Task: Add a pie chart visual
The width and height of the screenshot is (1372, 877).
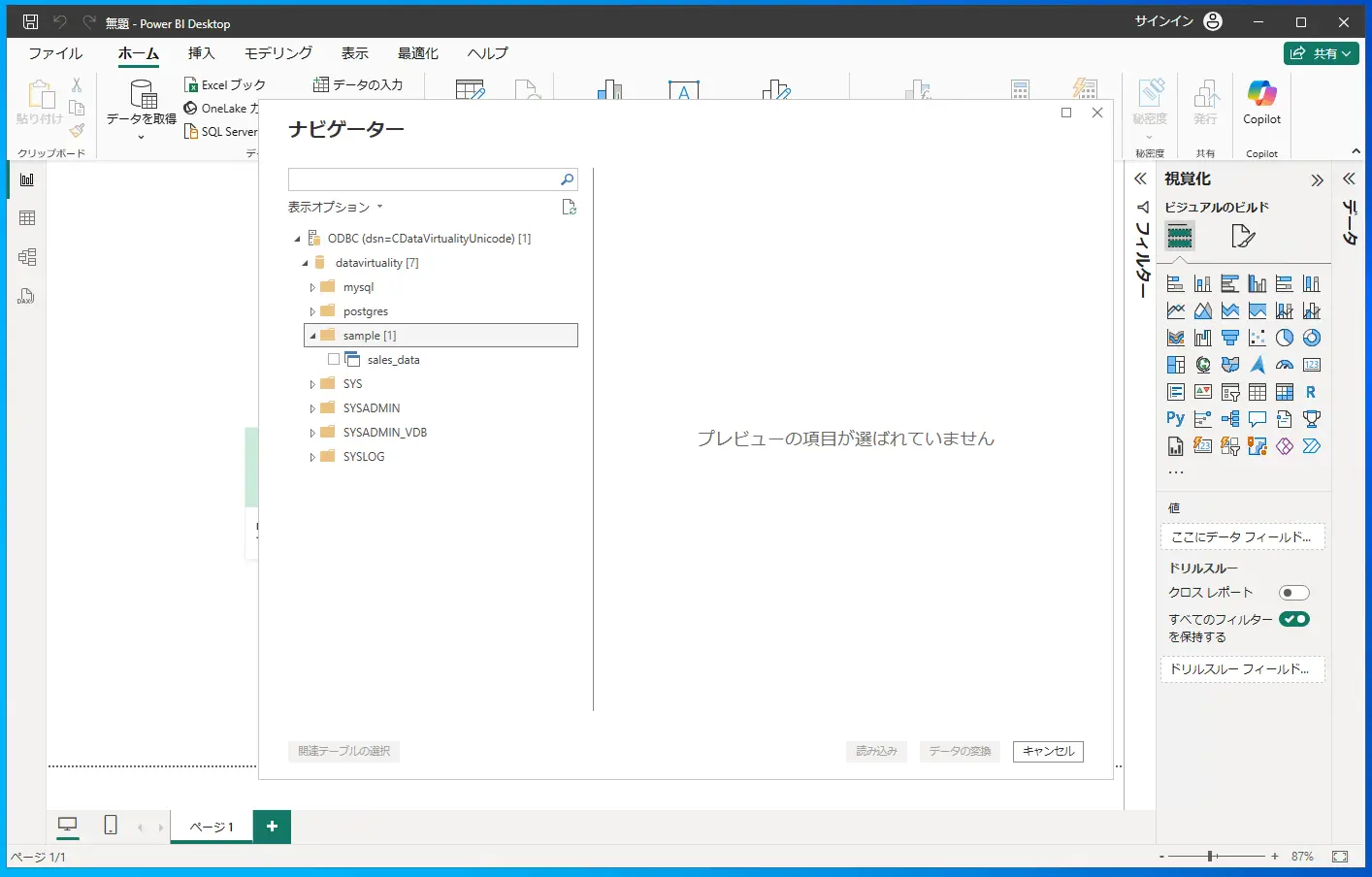Action: coord(1284,339)
